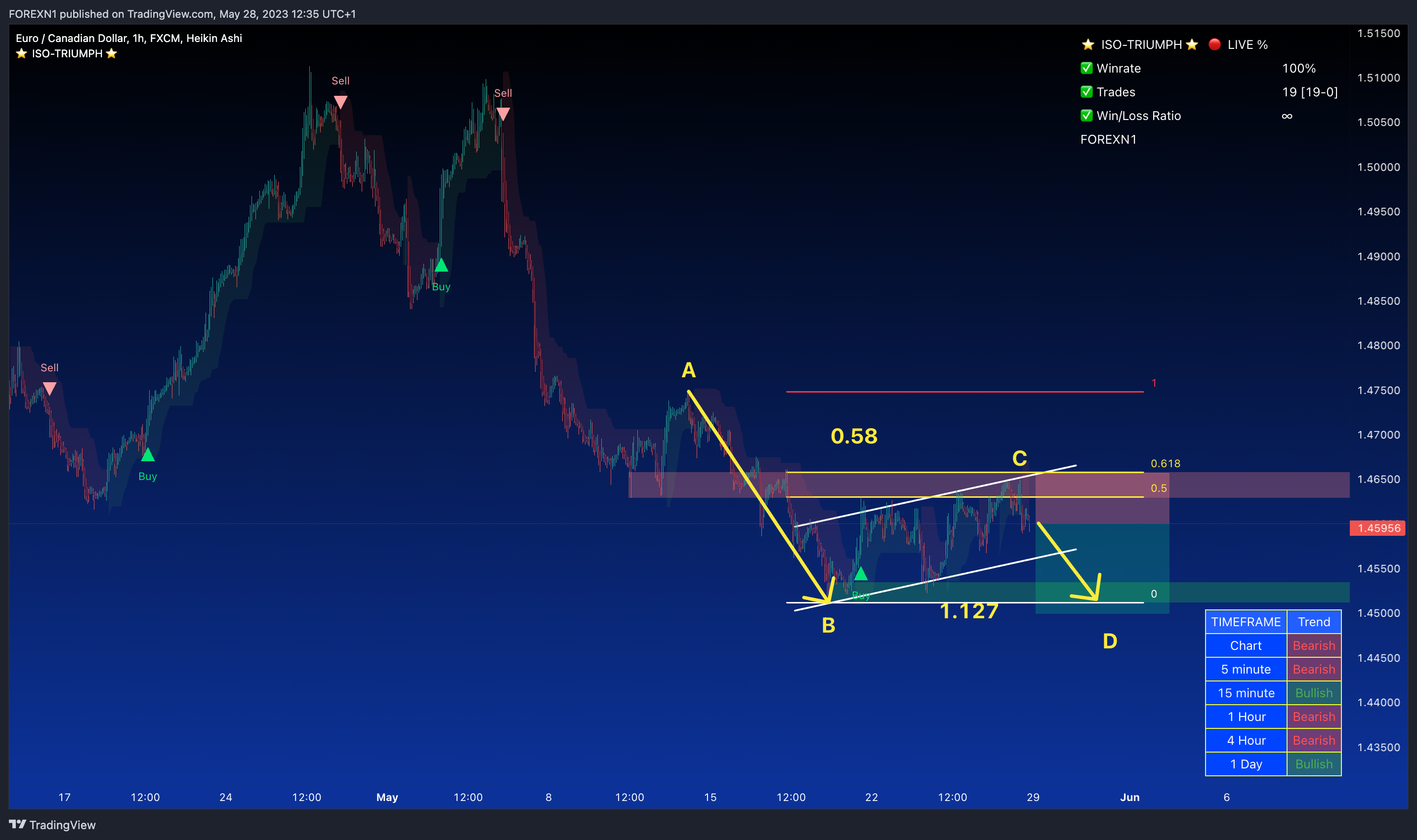Screen dimensions: 1417x840
Task: Click the 19 [19-0] trades value
Action: click(x=1310, y=92)
